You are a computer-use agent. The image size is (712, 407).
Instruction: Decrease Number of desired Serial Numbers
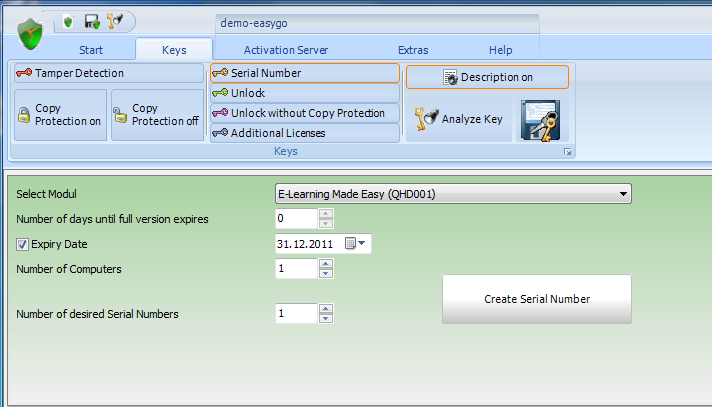point(326,318)
